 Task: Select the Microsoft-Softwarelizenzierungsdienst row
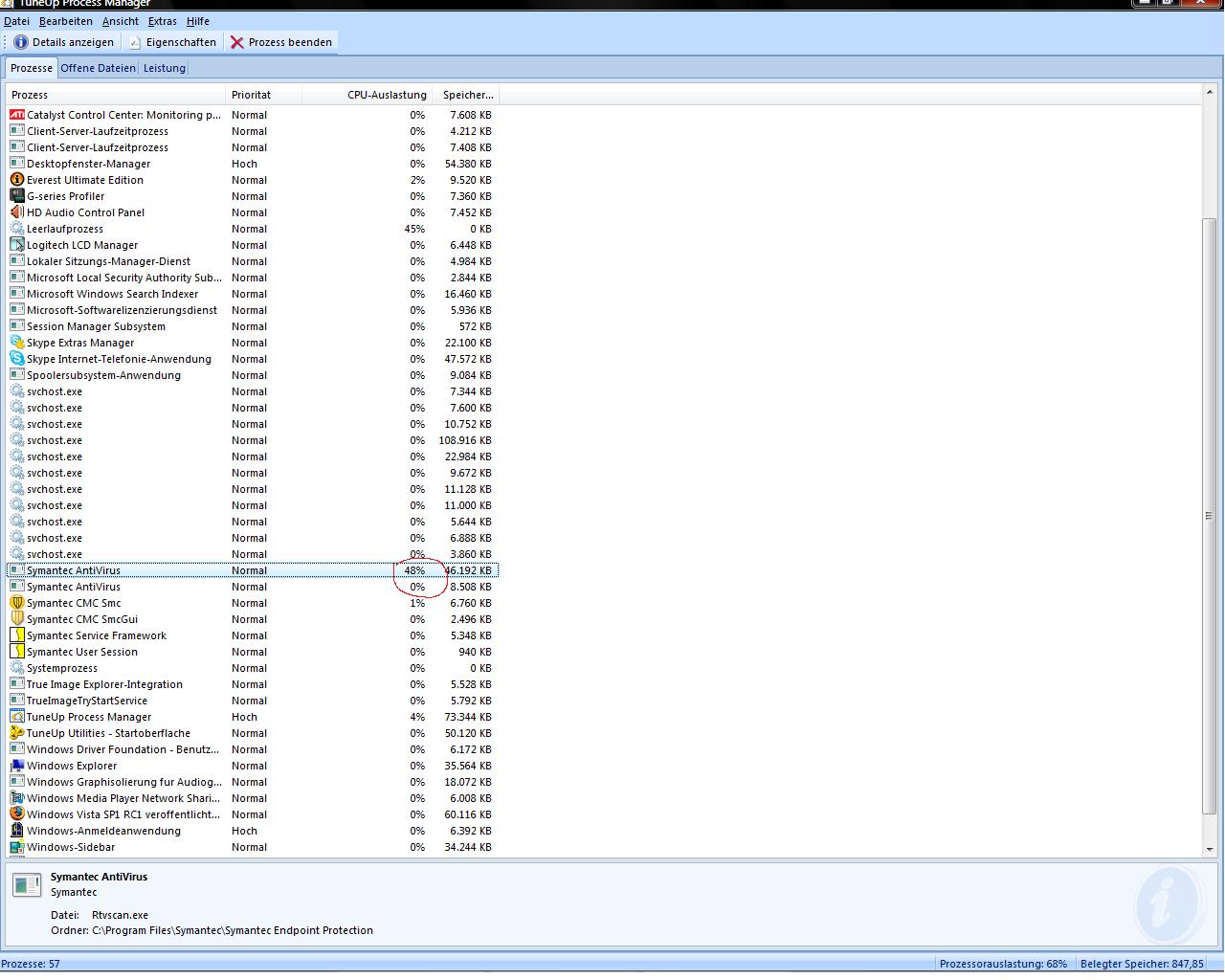pyautogui.click(x=253, y=310)
